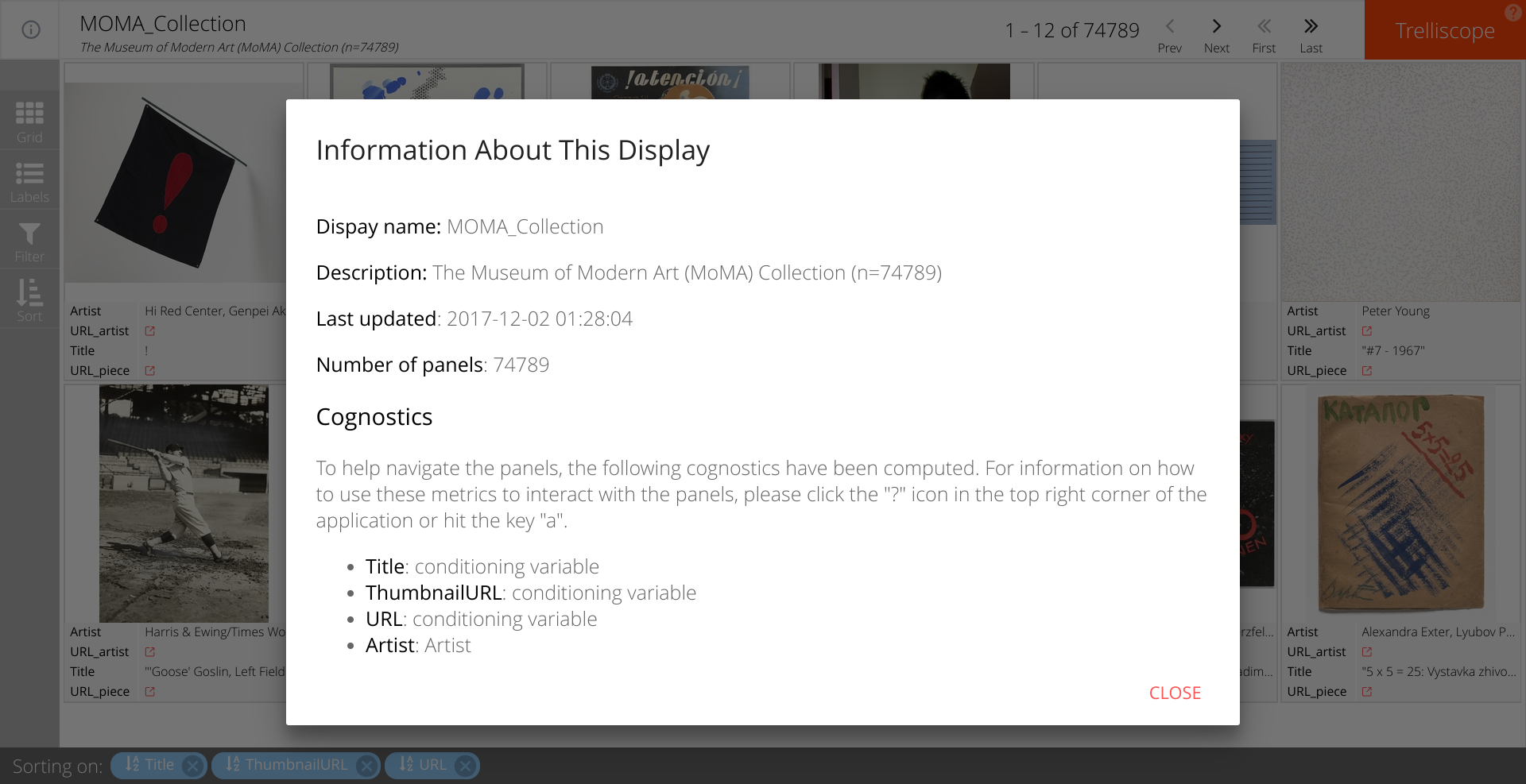Viewport: 1526px width, 784px height.
Task: Click the '"#7 - 1967"' title label
Action: (x=1393, y=351)
